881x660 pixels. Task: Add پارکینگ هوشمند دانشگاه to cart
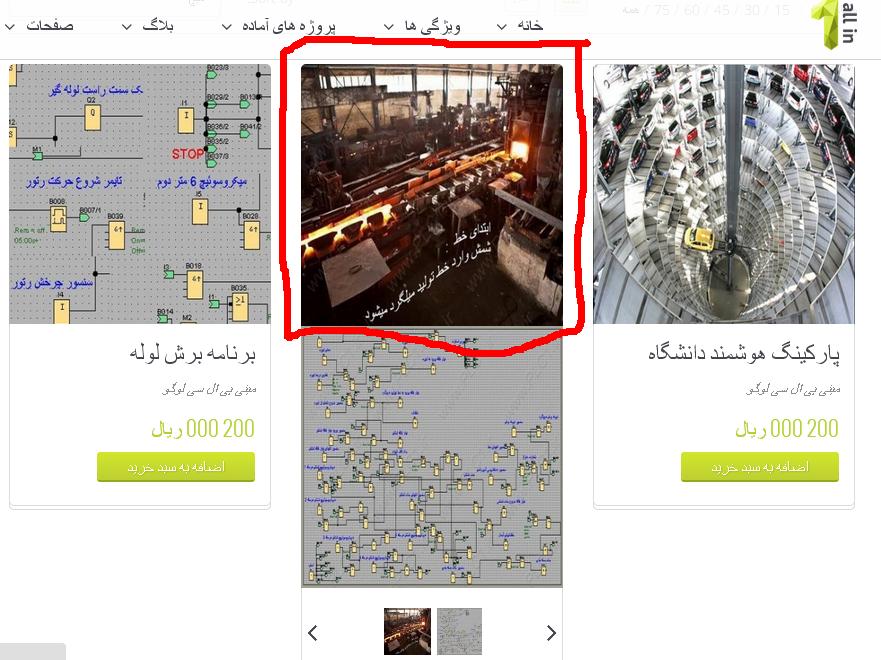tap(760, 467)
